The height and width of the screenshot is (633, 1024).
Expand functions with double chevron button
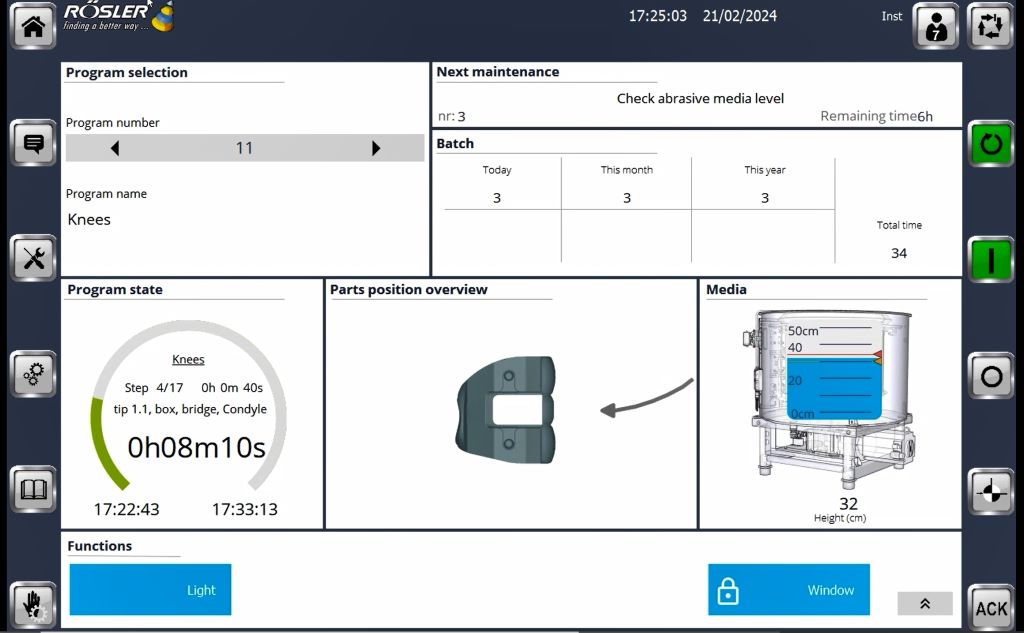[x=925, y=604]
